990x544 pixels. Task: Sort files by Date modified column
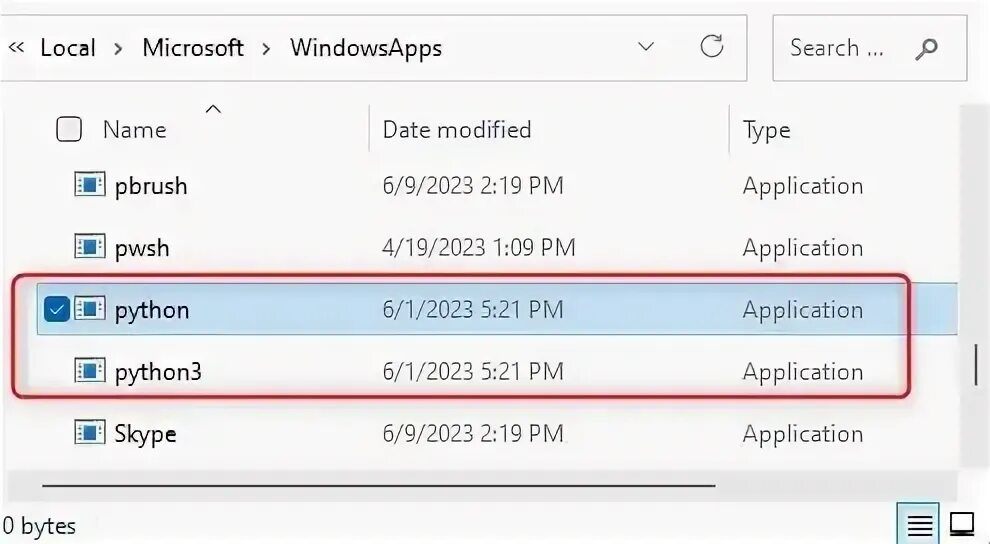pyautogui.click(x=457, y=129)
